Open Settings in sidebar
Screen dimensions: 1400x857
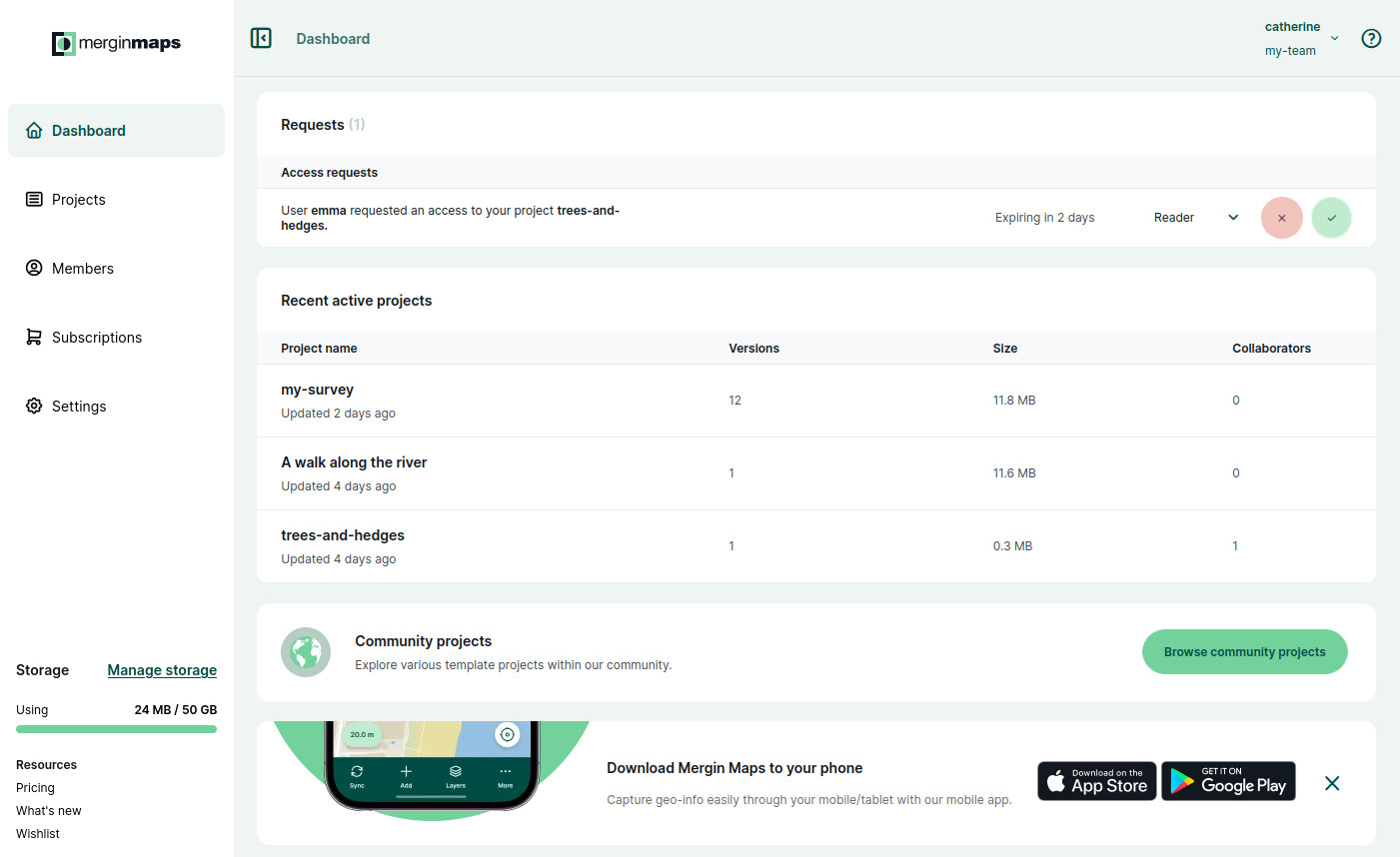(x=116, y=407)
